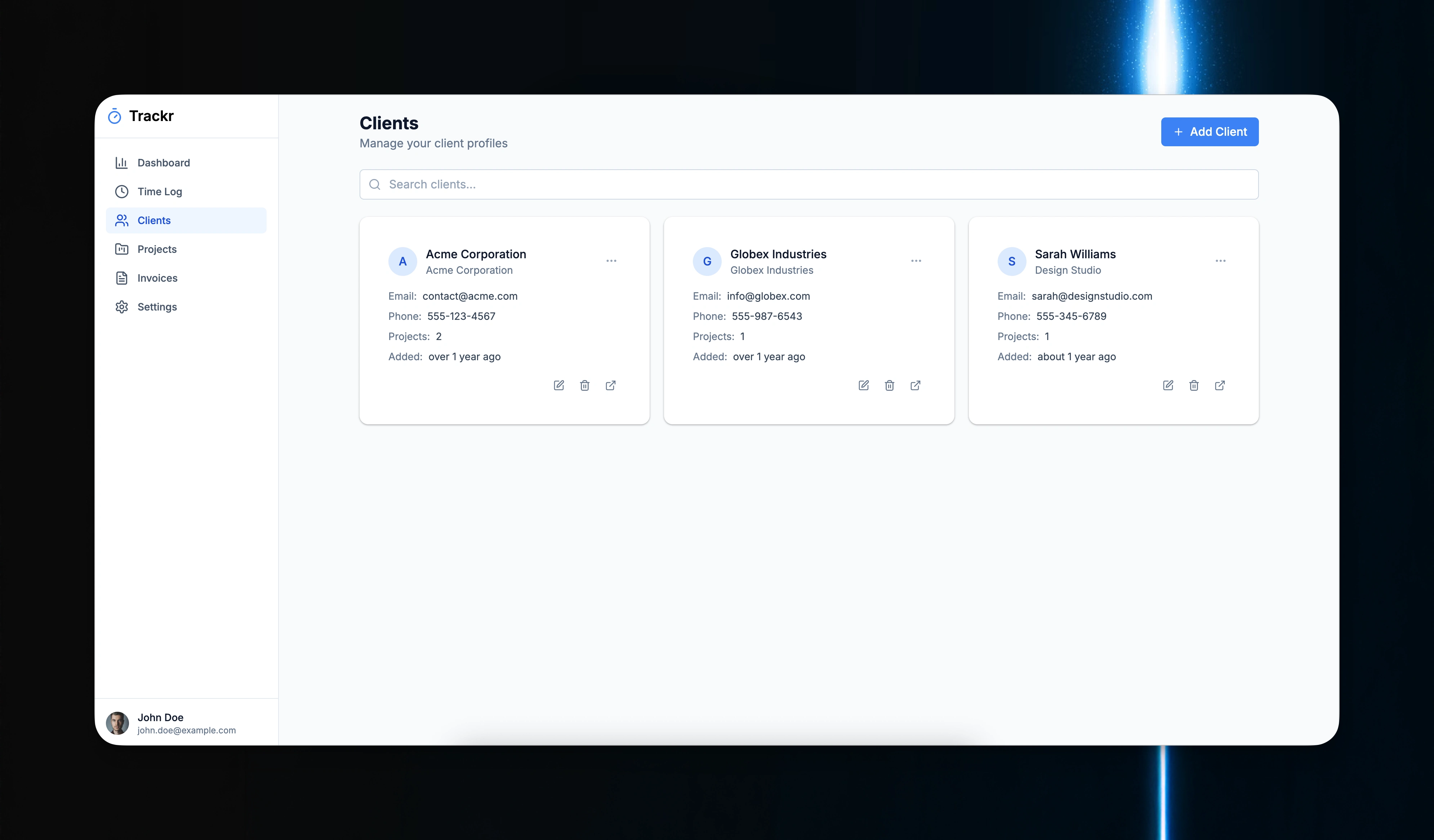
Task: Click email info@globex.com
Action: click(768, 296)
